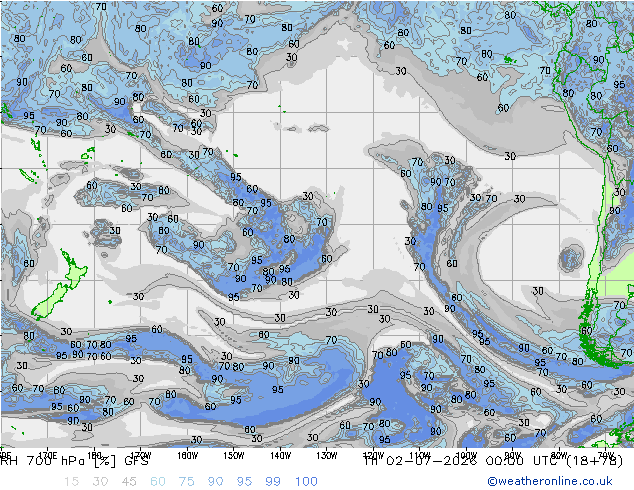Select the 75 legend value
The height and width of the screenshot is (490, 634).
click(187, 482)
